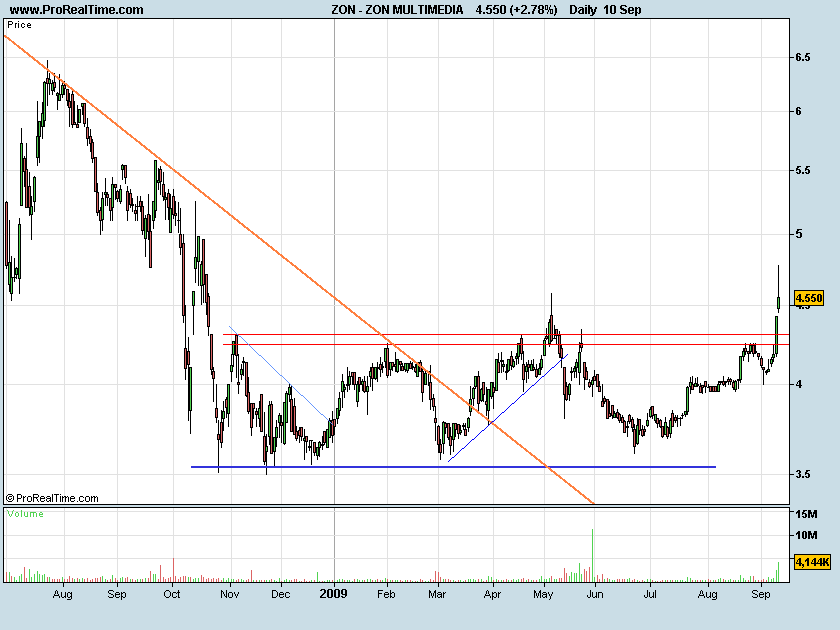Click the 4.550 (+2.78%) quote in header
The image size is (840, 630).
[516, 10]
